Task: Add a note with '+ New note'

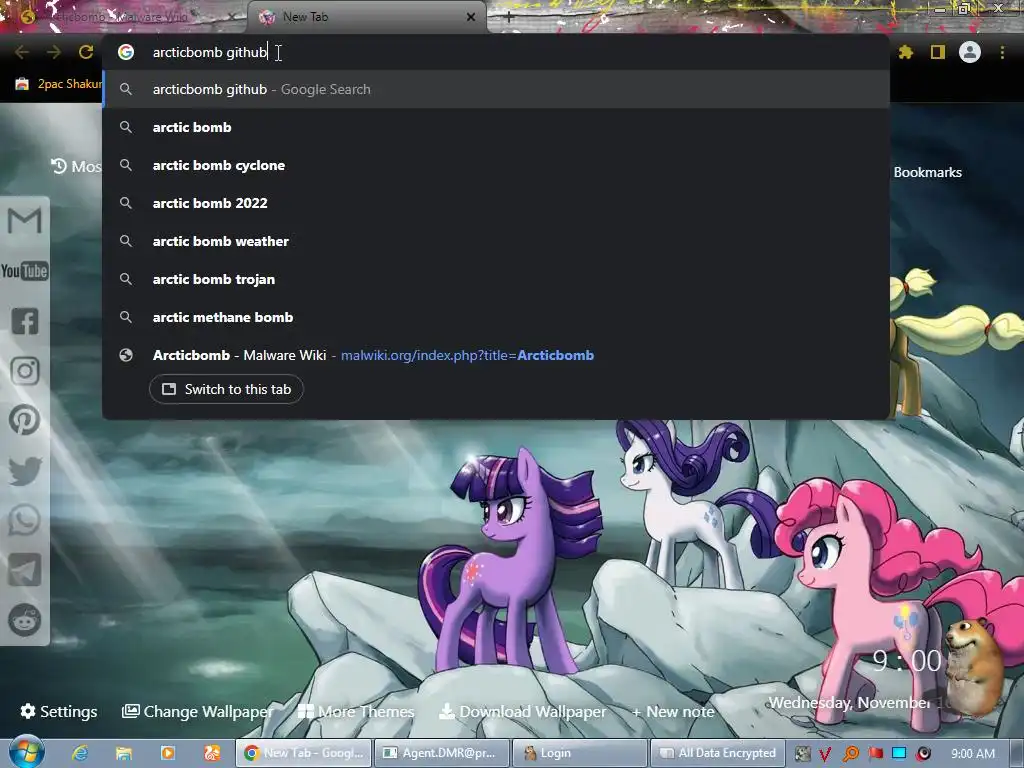Action: 673,711
